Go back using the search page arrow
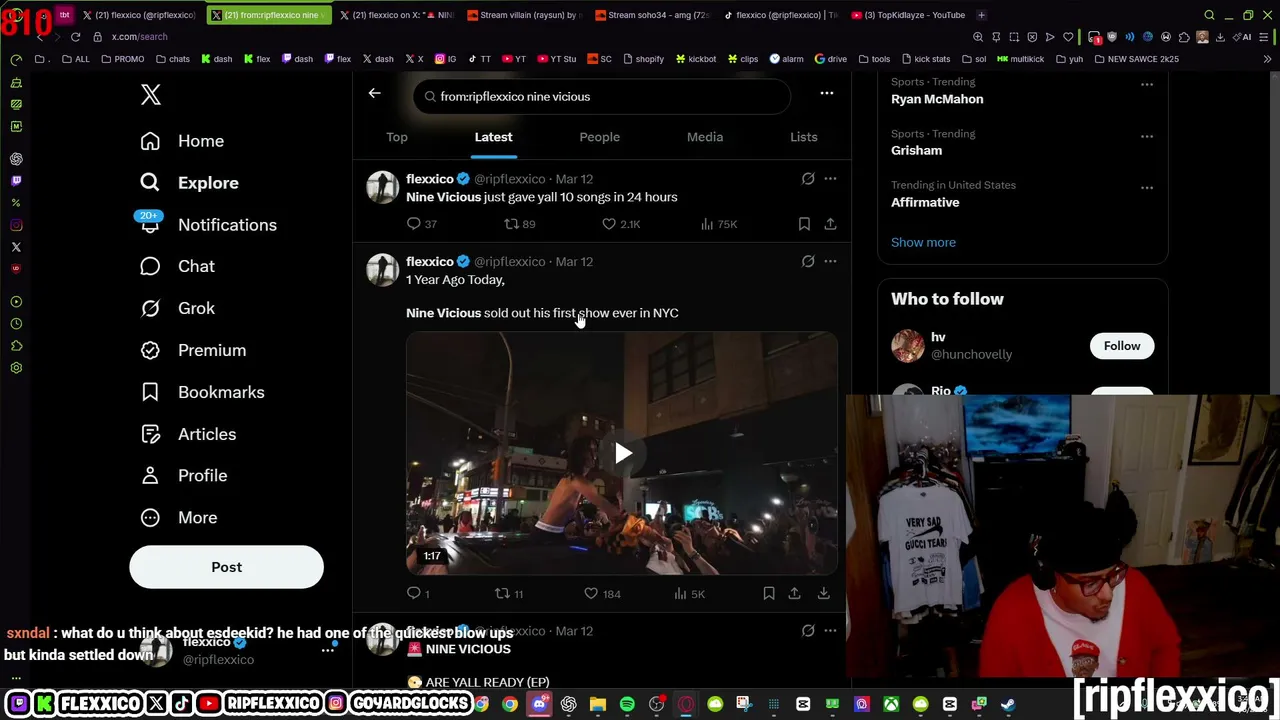Image resolution: width=1280 pixels, height=720 pixels. click(x=374, y=93)
